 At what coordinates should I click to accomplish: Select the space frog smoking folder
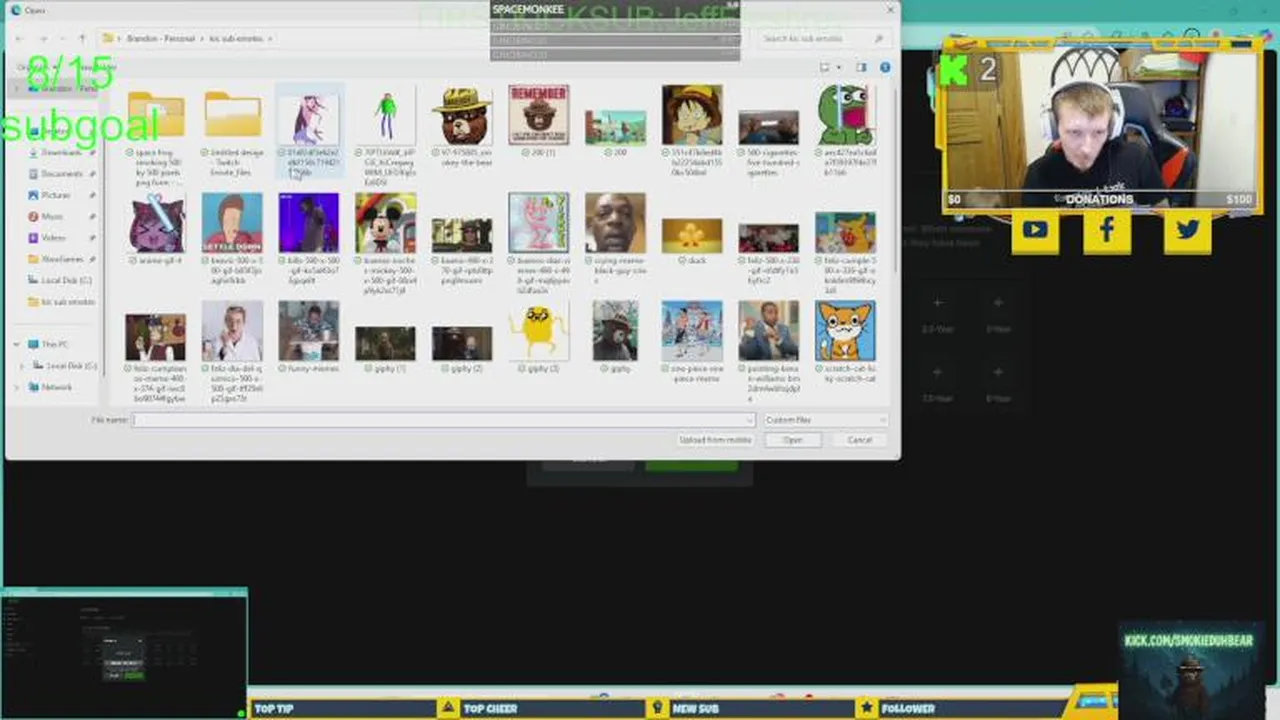[x=156, y=137]
